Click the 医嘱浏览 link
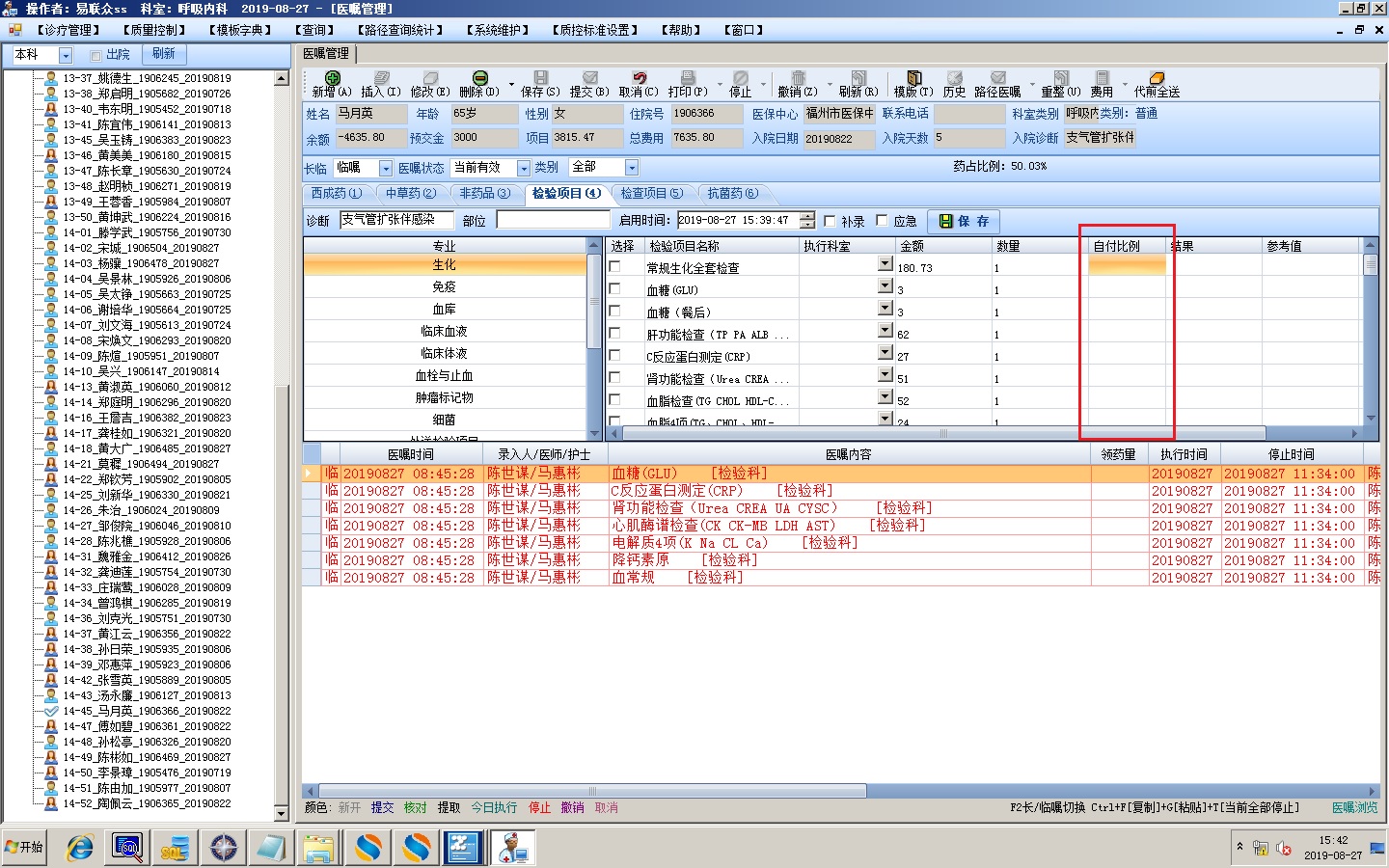The height and width of the screenshot is (868, 1389). coord(1355,807)
